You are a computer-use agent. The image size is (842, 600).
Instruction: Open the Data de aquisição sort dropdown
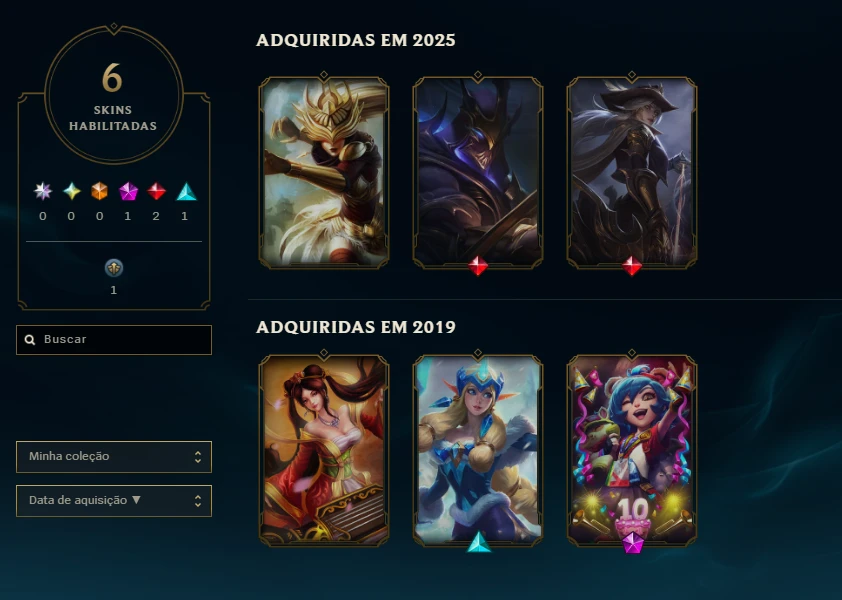[x=114, y=501]
